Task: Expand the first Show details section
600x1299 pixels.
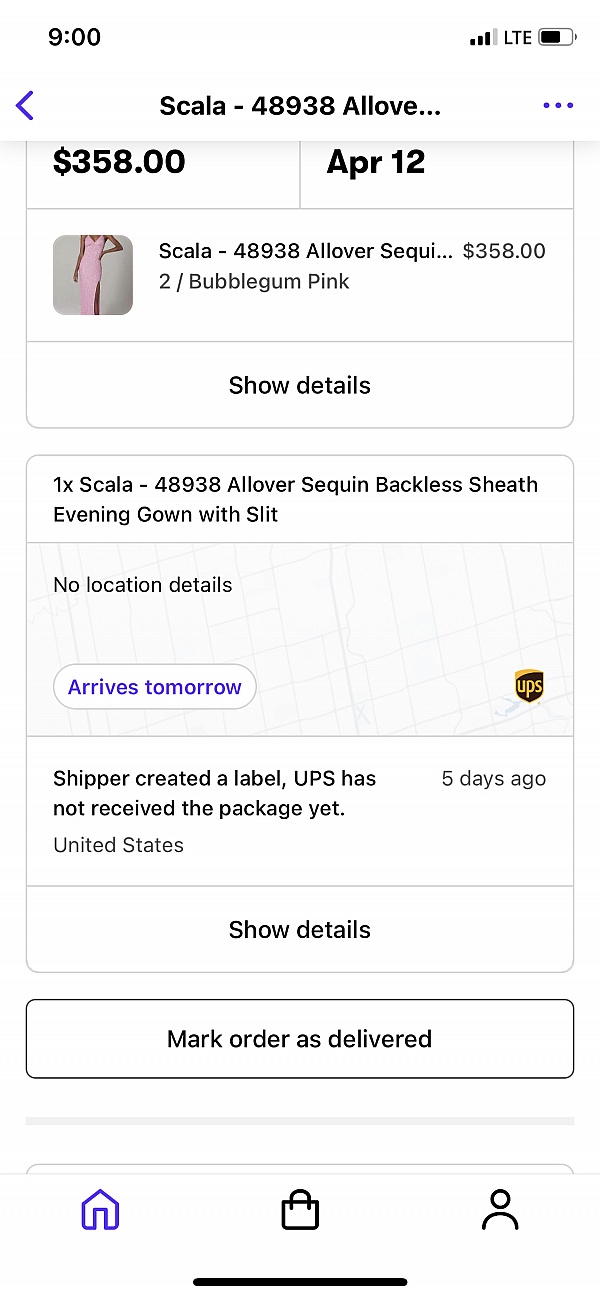Action: [x=299, y=385]
